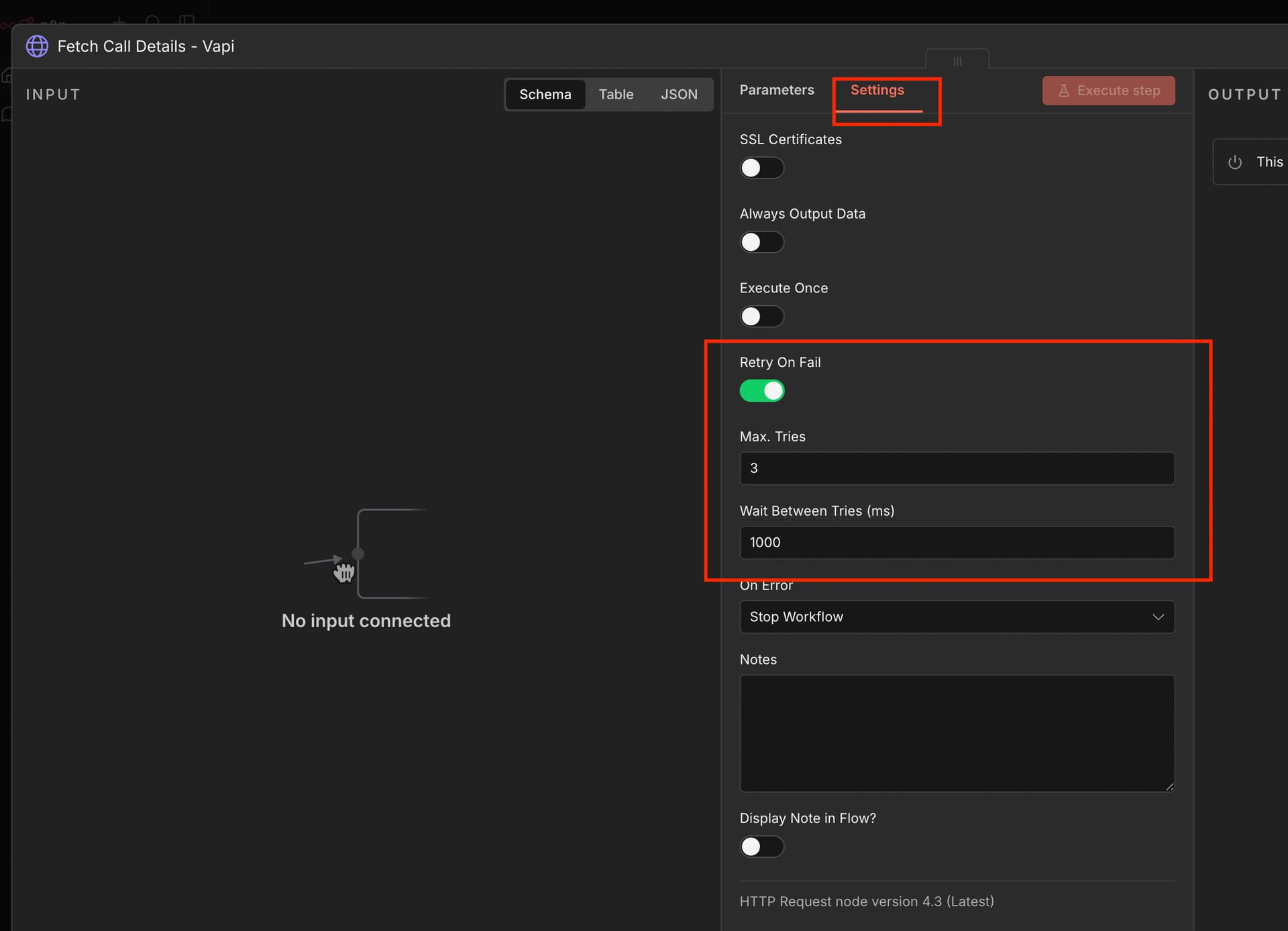Disable the Retry On Fail toggle
1288x931 pixels.
[761, 391]
